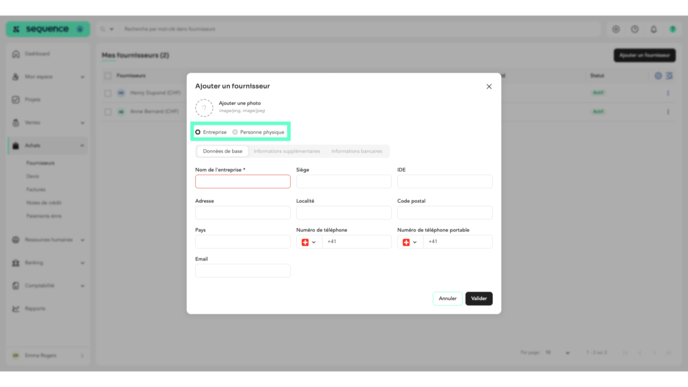Tick the checkbox for Anne Bernard
Viewport: 688px width, 387px height.
click(x=108, y=112)
